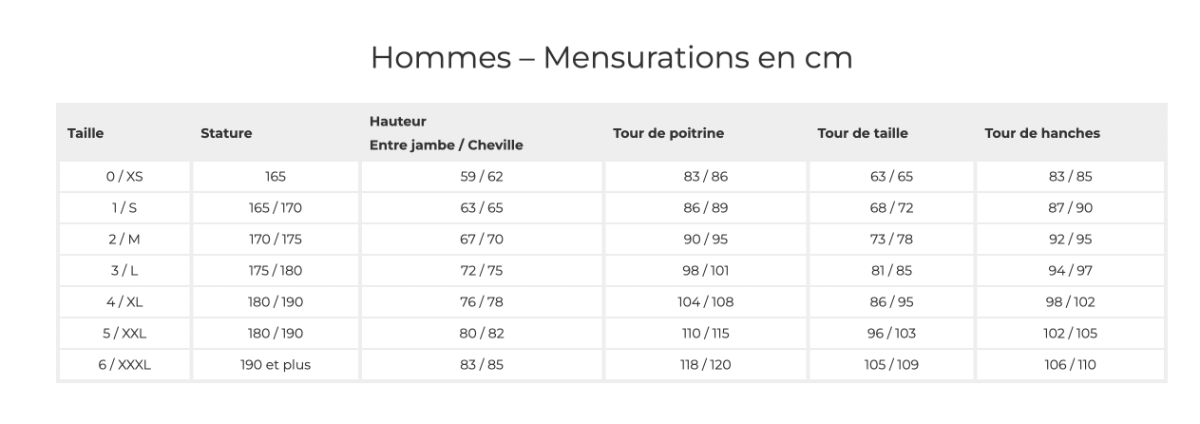Select the 6 / XXXL size cell
1200x424 pixels.
coord(125,365)
